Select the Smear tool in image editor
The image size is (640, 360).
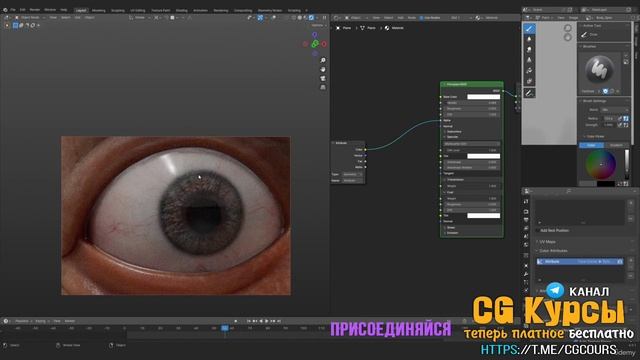tap(529, 50)
